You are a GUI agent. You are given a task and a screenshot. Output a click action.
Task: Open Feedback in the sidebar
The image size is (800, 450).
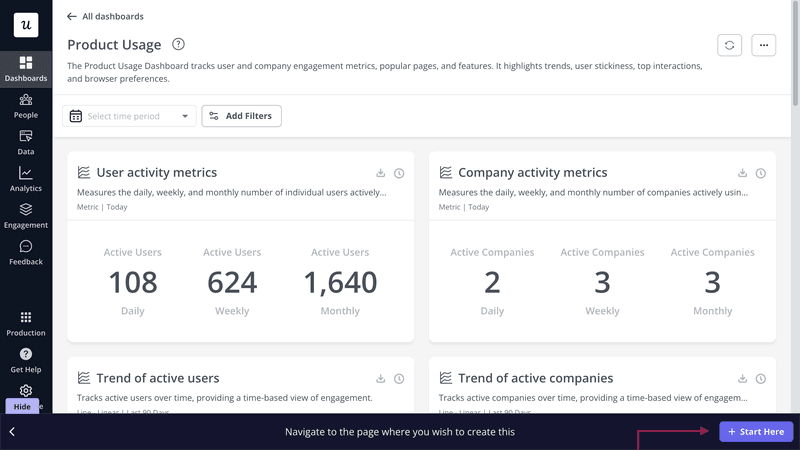[x=26, y=253]
